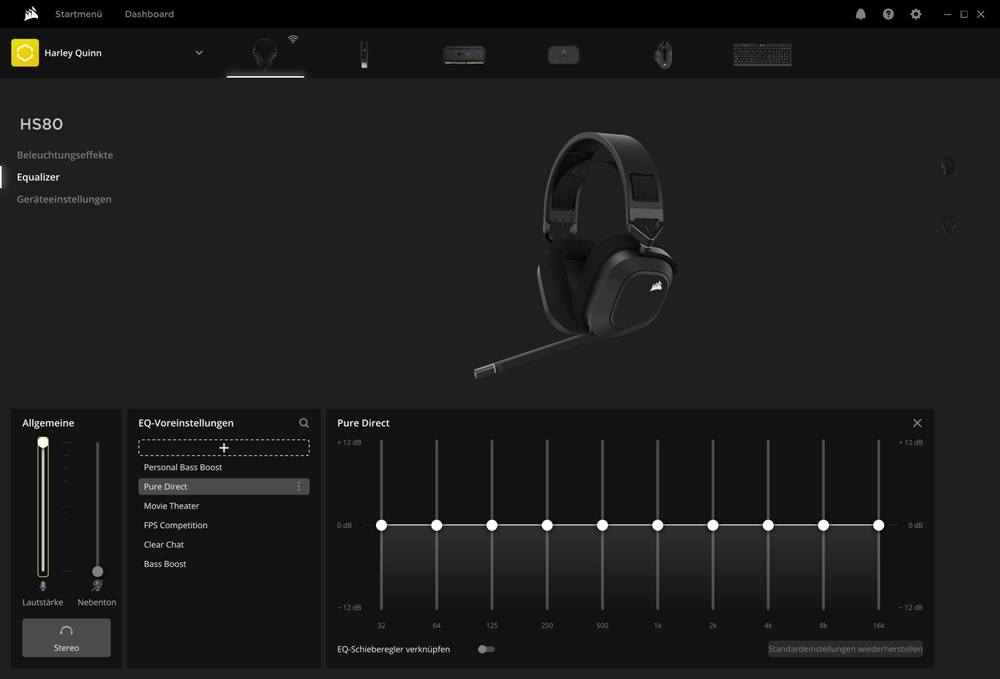Click the HS80 device title
This screenshot has width=1000, height=679.
(x=41, y=124)
